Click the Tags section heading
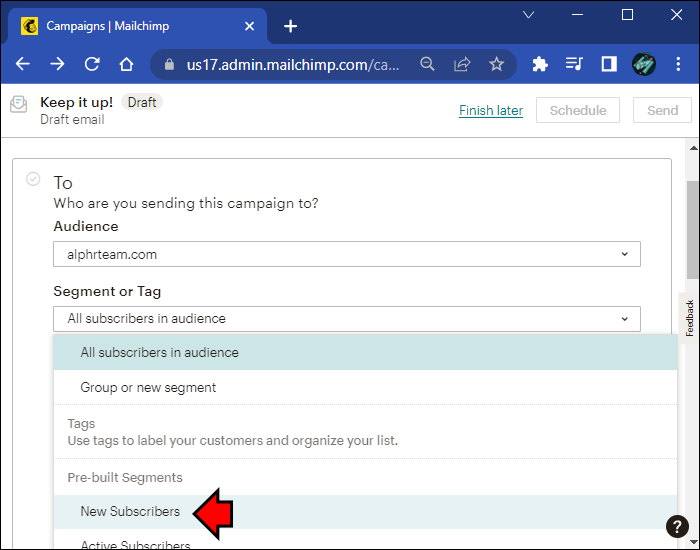The height and width of the screenshot is (550, 700). 81,423
